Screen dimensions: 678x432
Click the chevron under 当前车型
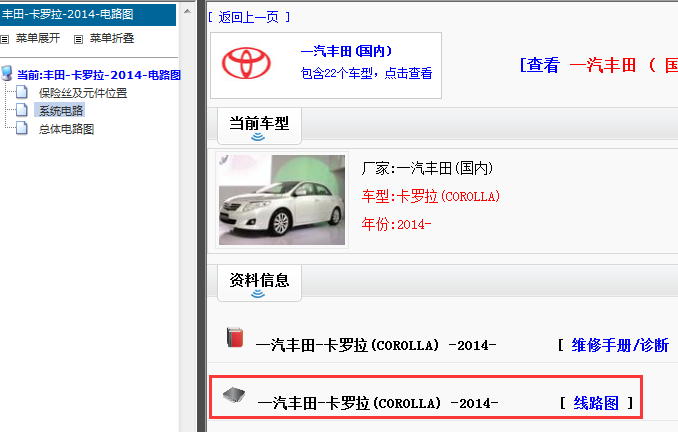pyautogui.click(x=258, y=137)
